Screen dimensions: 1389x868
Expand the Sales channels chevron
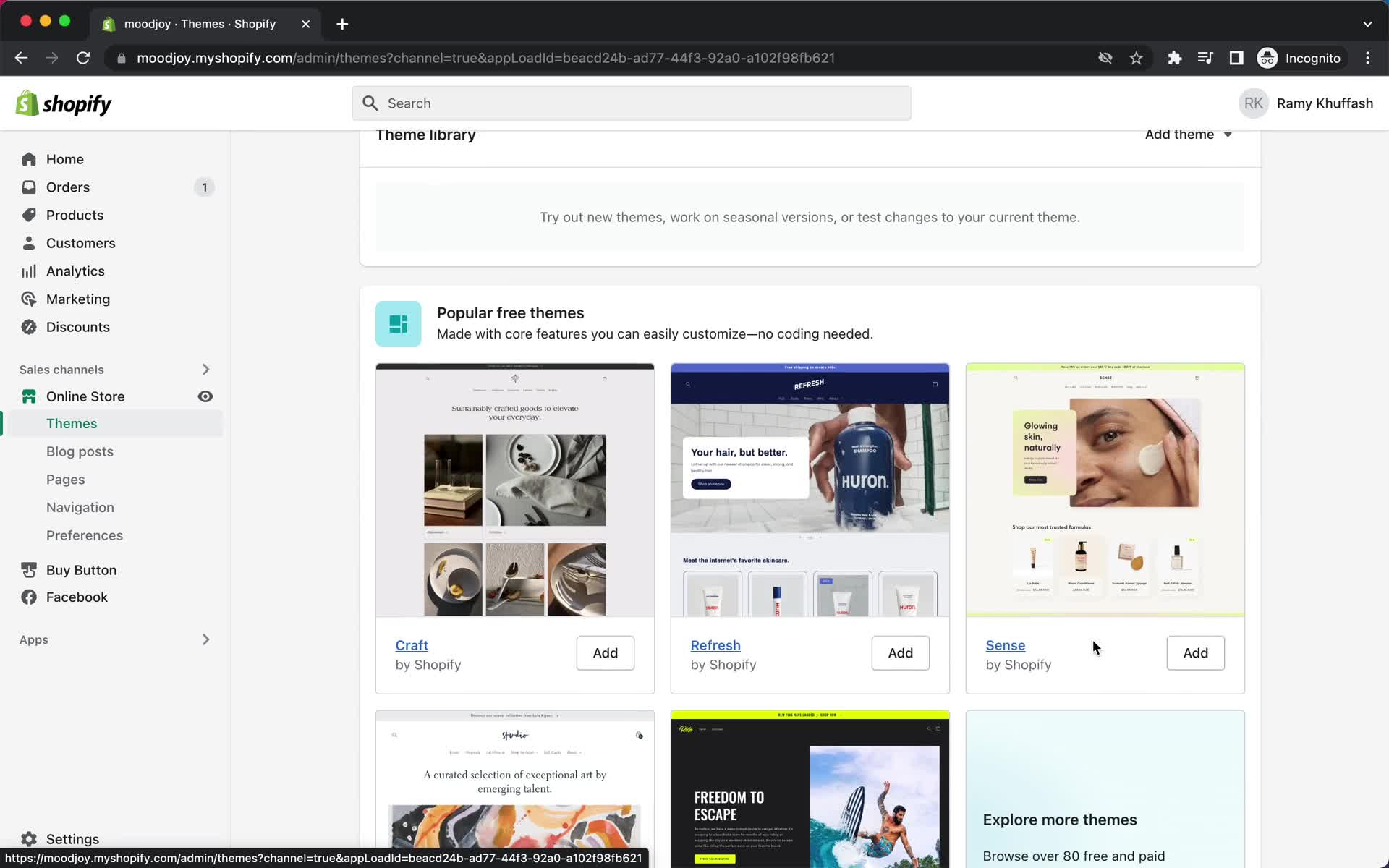pos(205,370)
